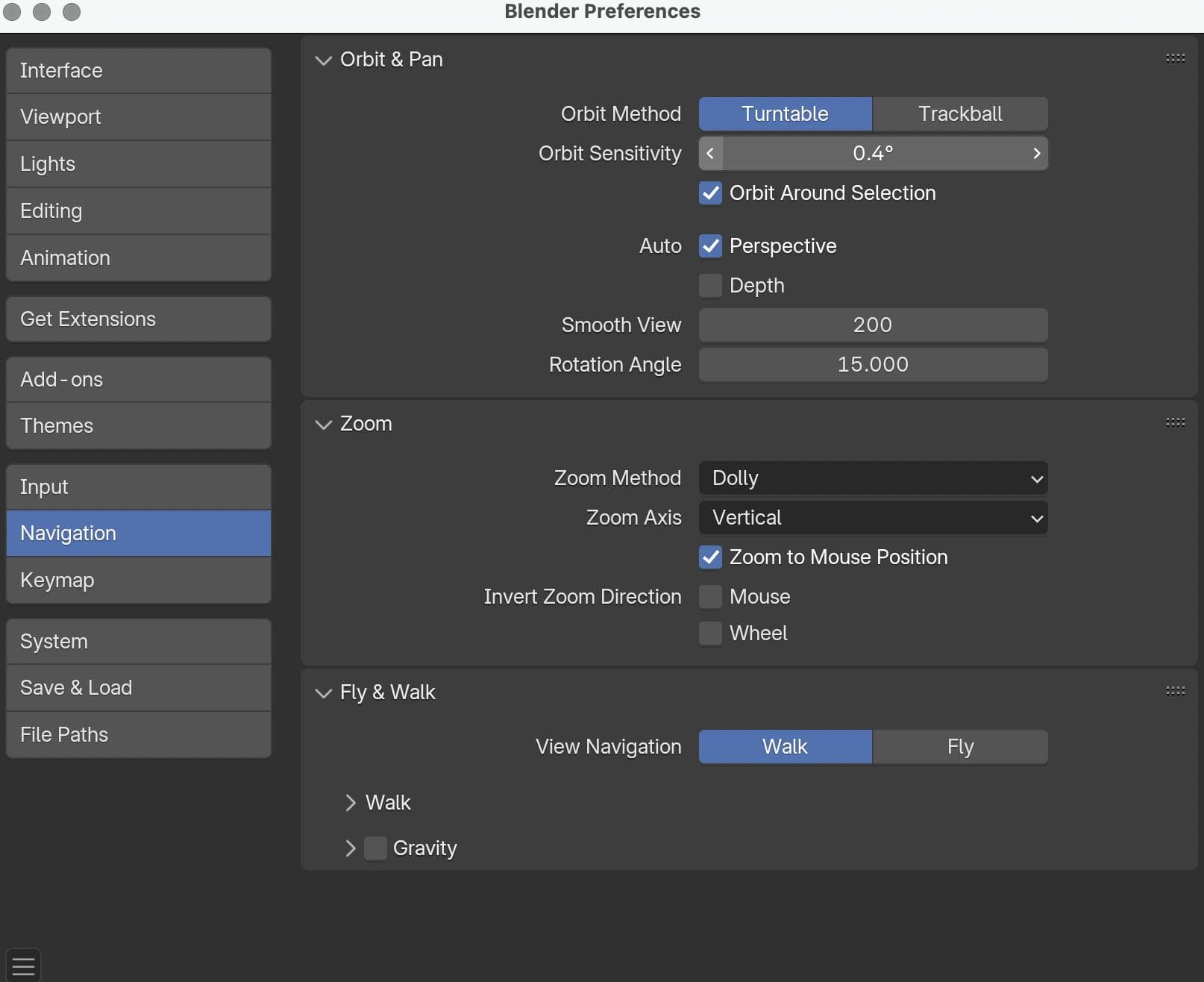This screenshot has height=982, width=1204.
Task: Grab the Fly & Walk panel drag handle
Action: tap(1175, 691)
